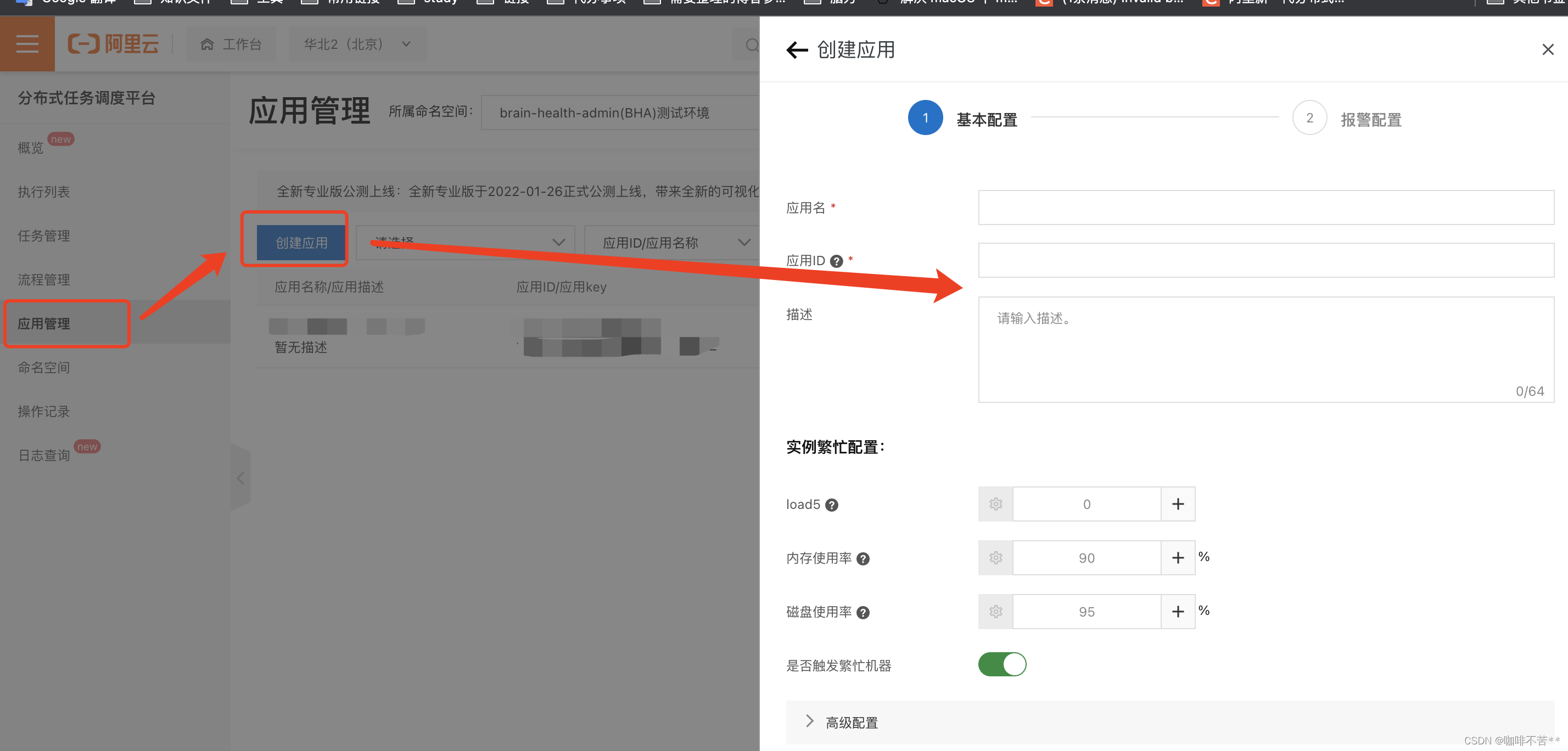Click the 应用ID help question icon

tap(836, 261)
